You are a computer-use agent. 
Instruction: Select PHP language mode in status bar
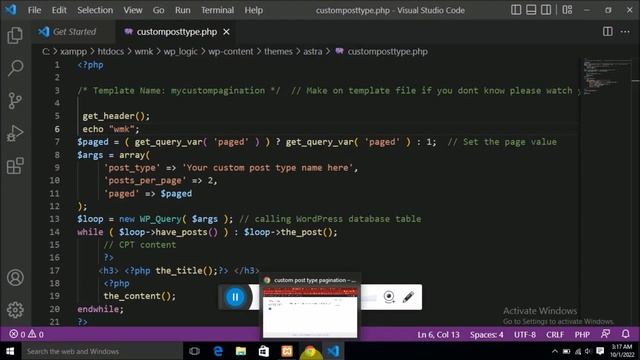click(x=582, y=335)
